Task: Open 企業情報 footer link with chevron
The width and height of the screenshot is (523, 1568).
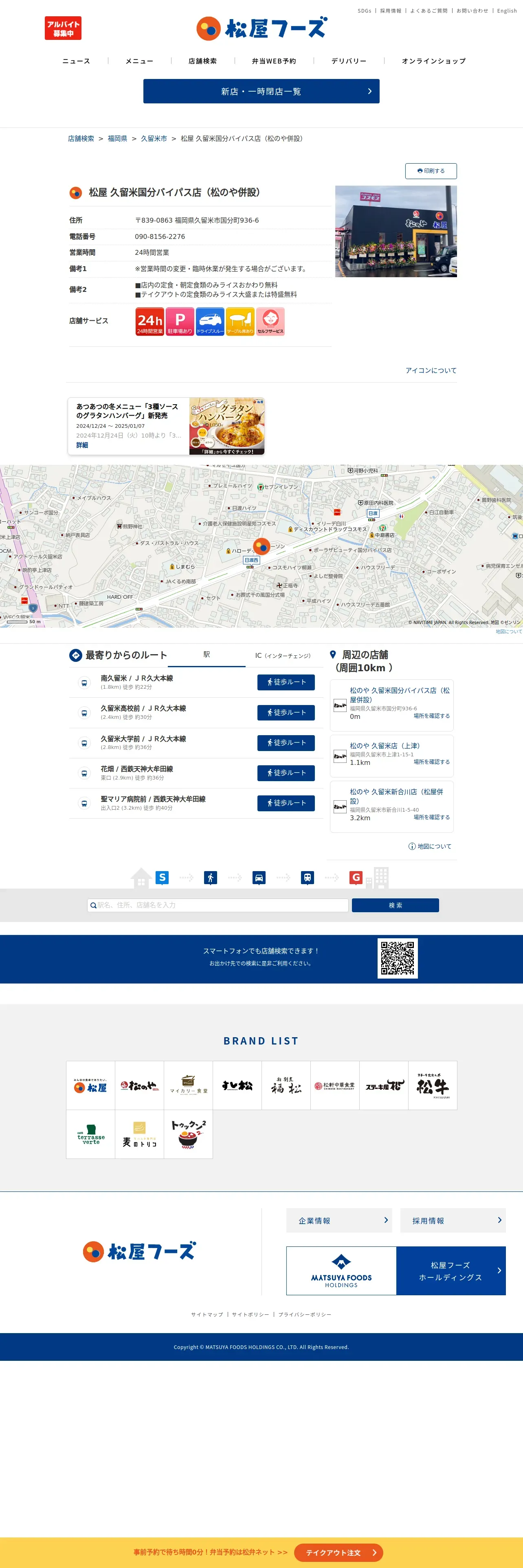Action: 339,1220
